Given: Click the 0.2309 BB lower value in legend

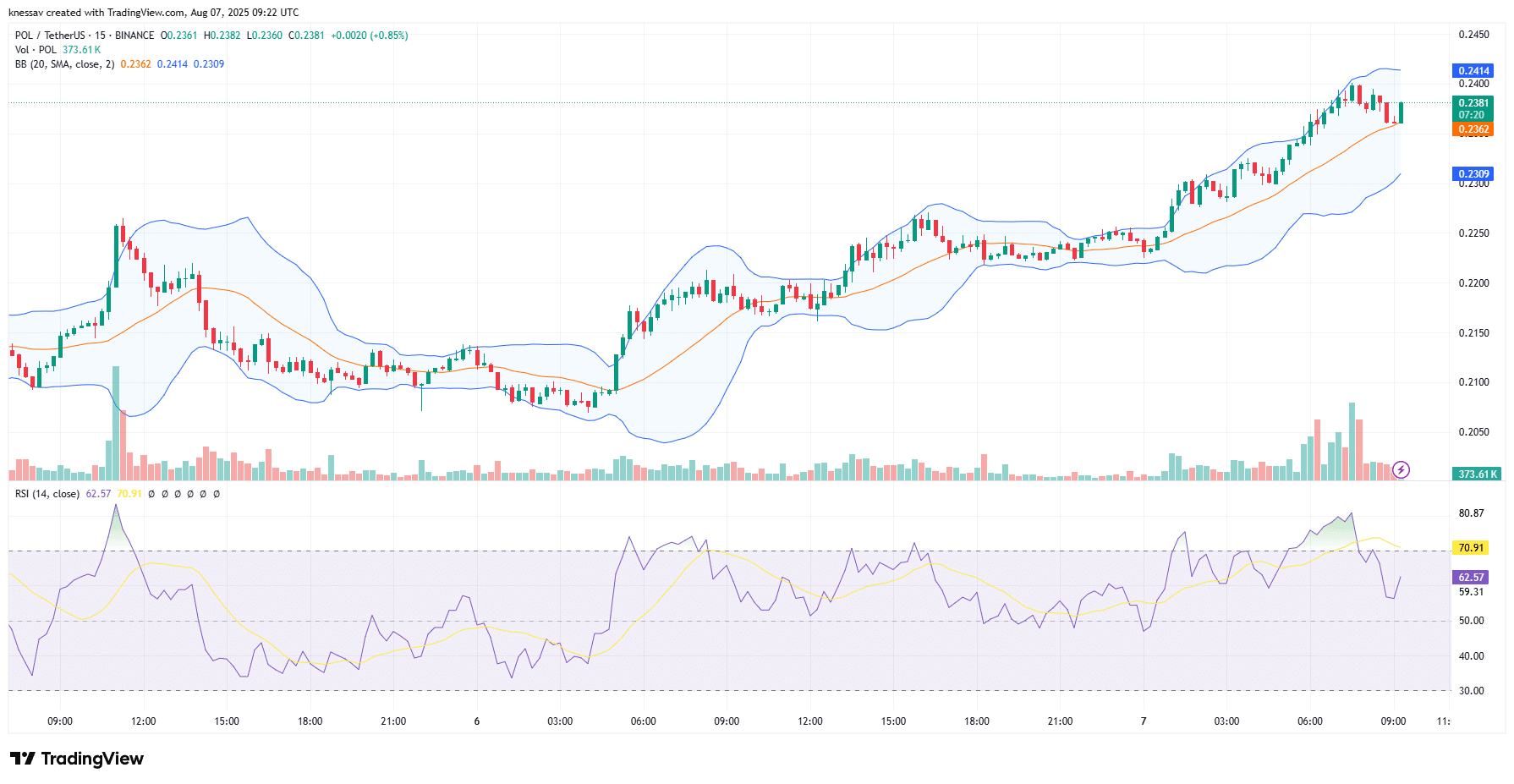Looking at the screenshot, I should 209,64.
